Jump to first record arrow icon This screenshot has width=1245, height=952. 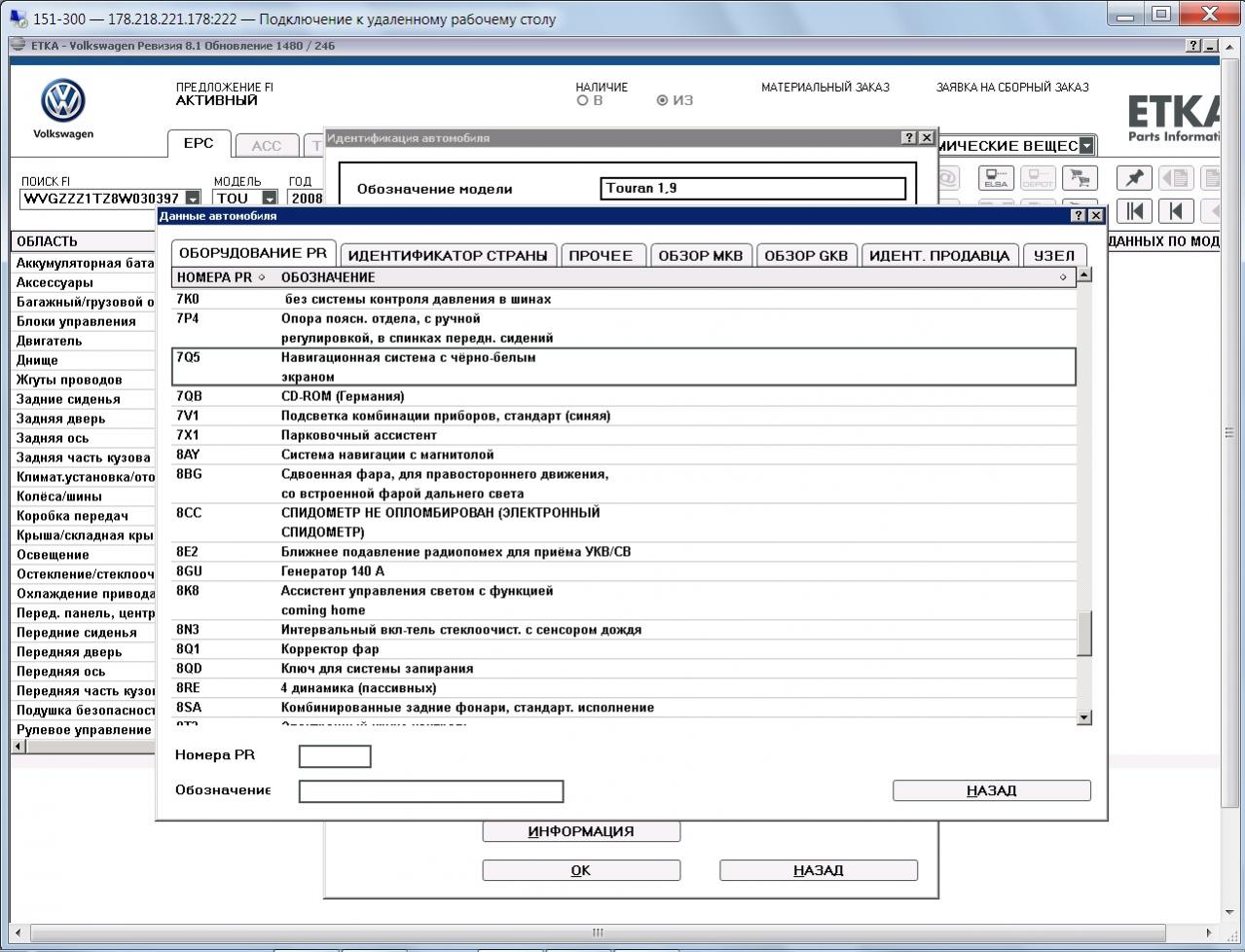click(1135, 210)
